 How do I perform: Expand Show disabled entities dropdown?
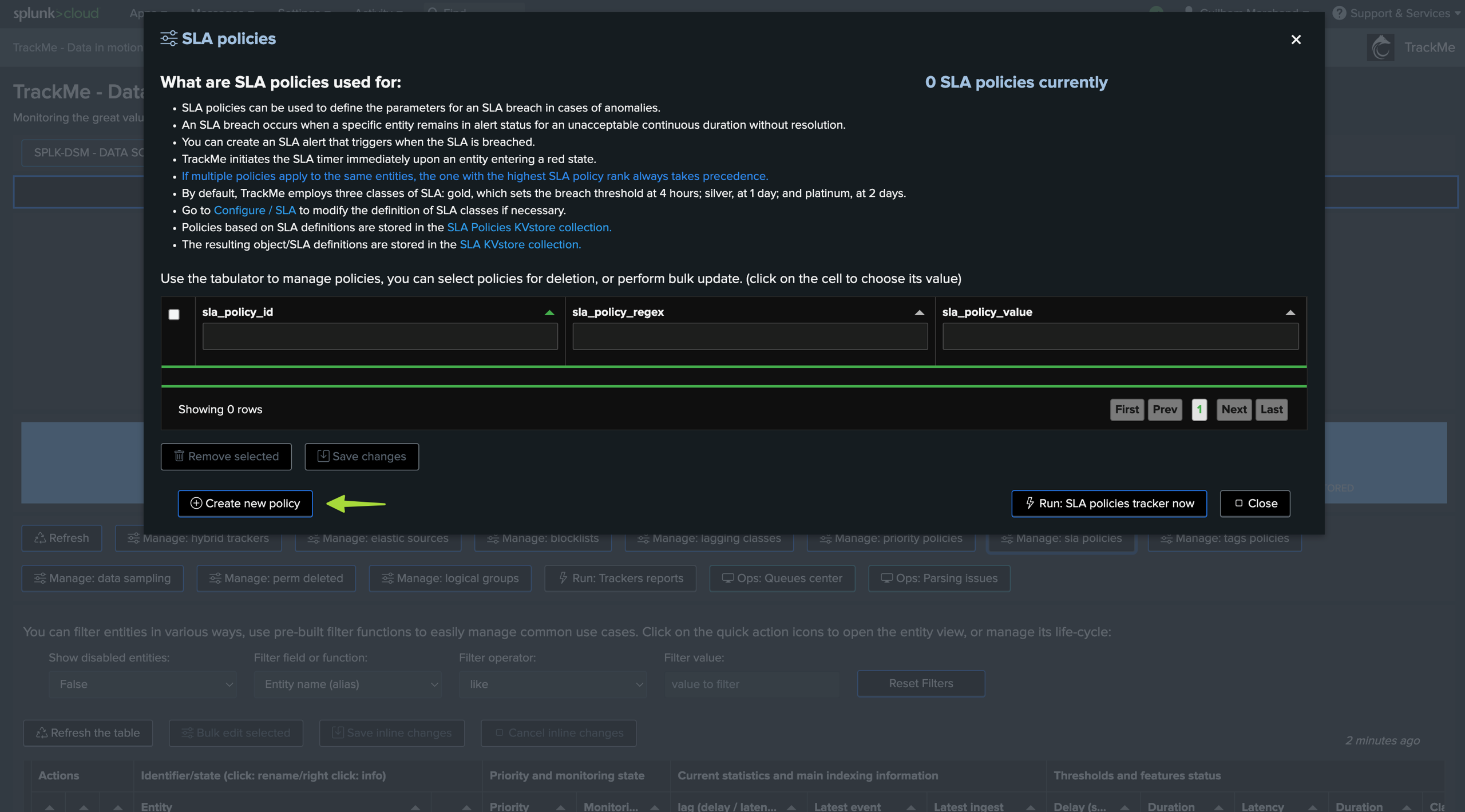pos(142,684)
